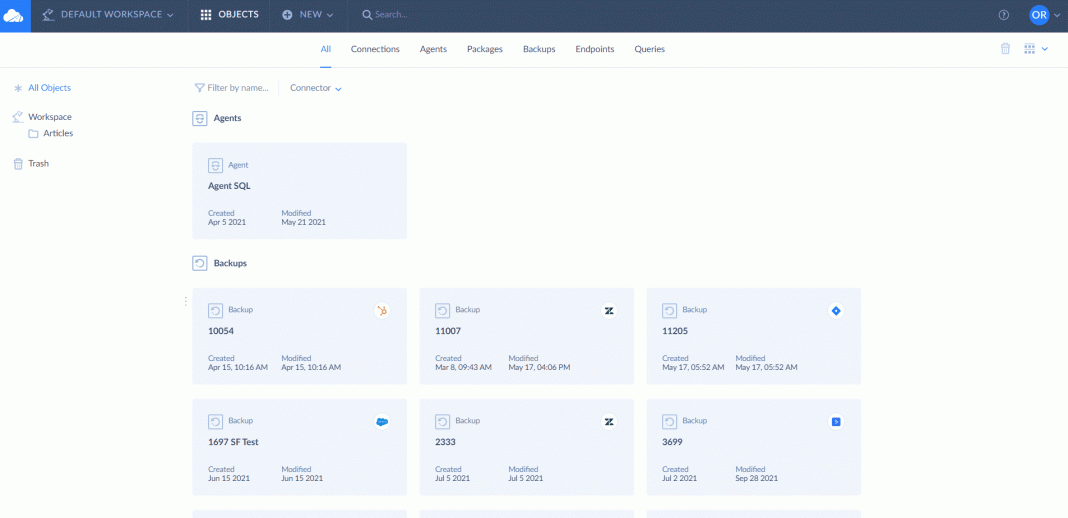The height and width of the screenshot is (518, 1068).
Task: Click the three-dot handle beside backup 10054
Action: pyautogui.click(x=186, y=301)
